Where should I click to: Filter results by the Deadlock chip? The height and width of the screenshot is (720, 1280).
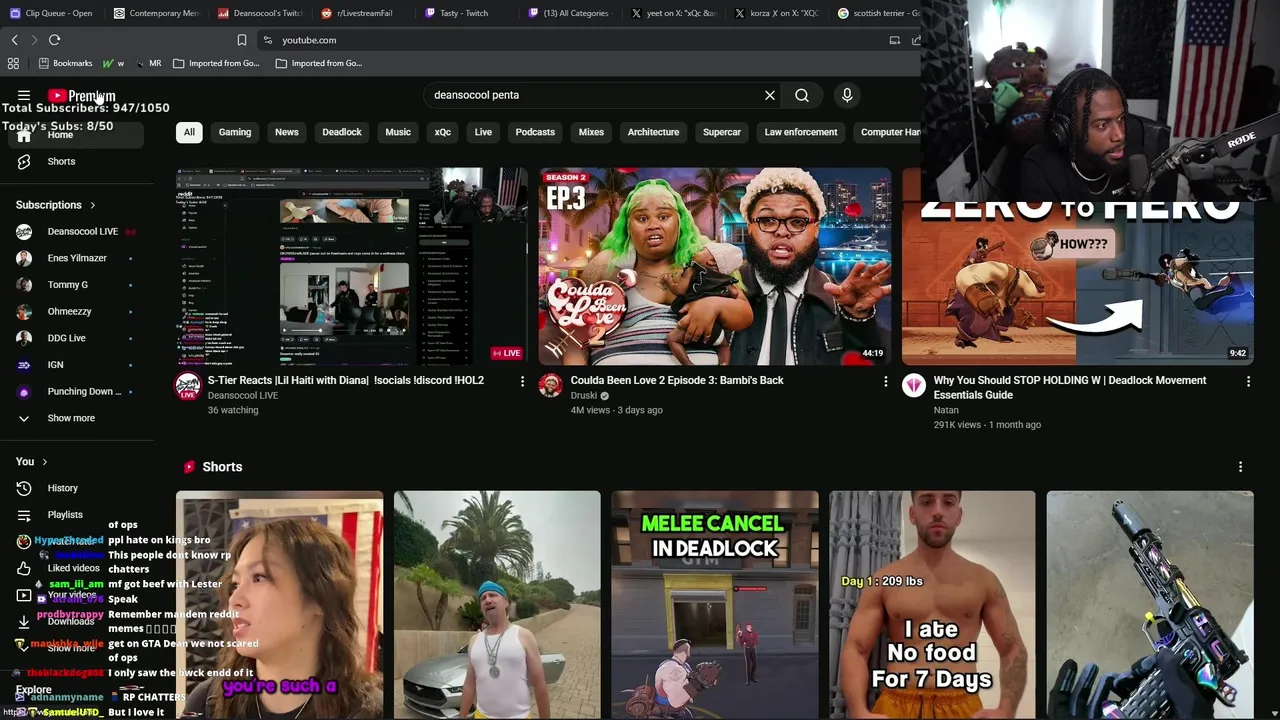pyautogui.click(x=342, y=132)
